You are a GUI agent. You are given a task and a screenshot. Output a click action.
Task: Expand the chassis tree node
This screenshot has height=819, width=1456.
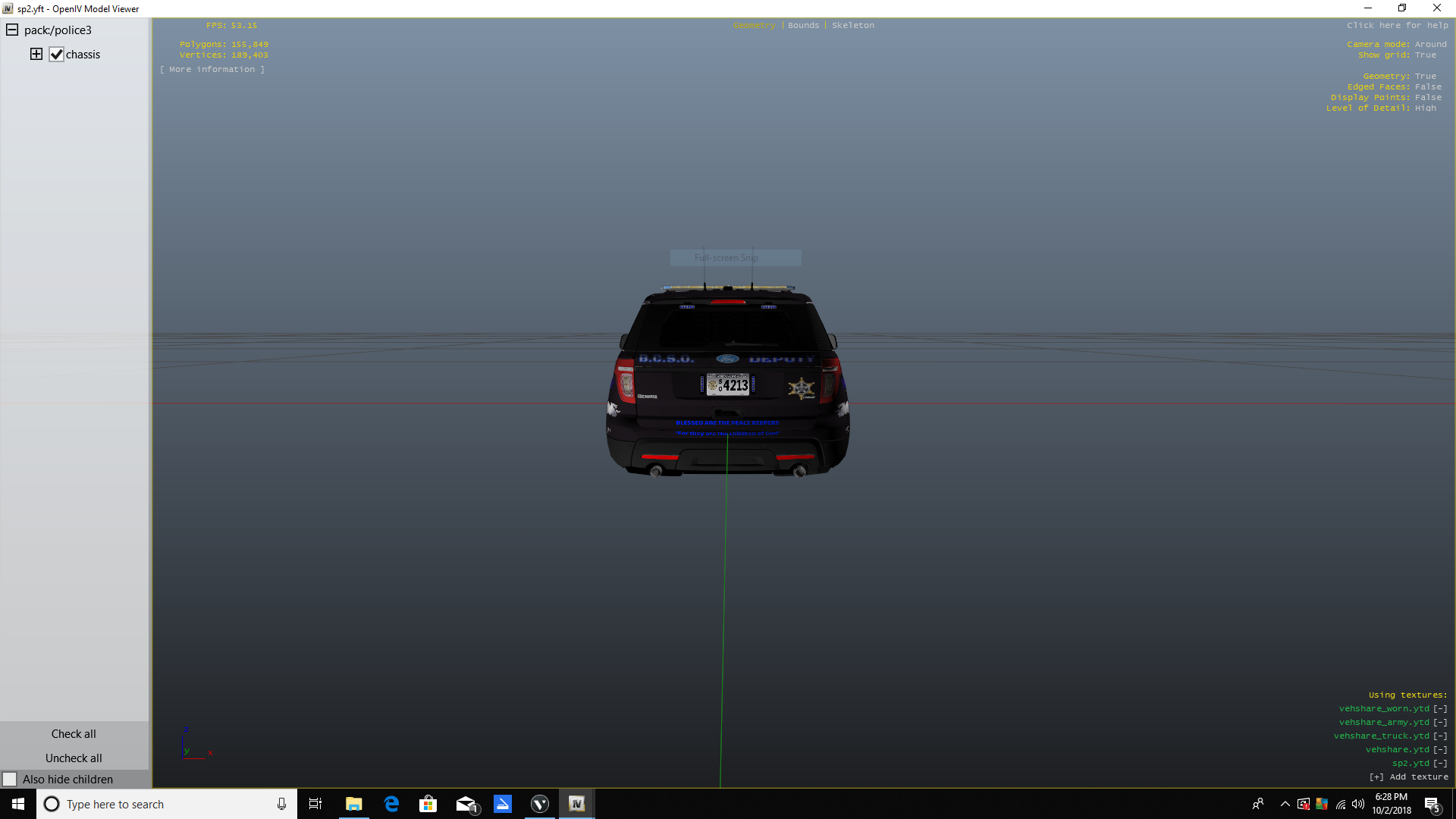coord(36,54)
